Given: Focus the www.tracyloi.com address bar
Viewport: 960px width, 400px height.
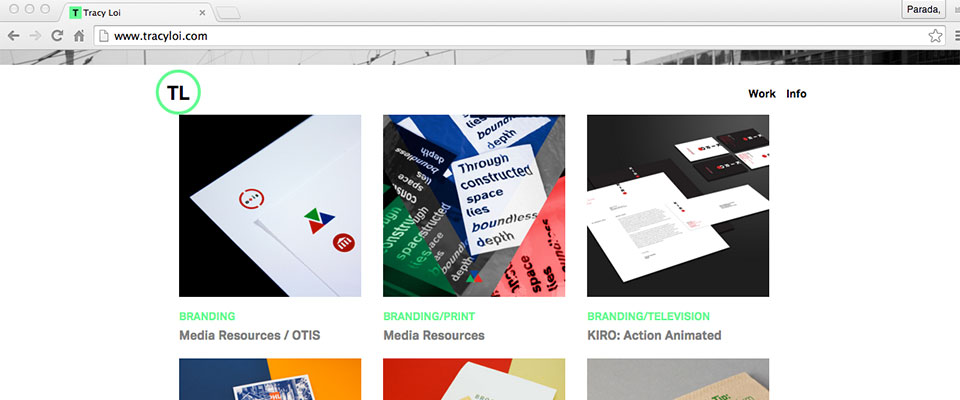Looking at the screenshot, I should (511, 36).
